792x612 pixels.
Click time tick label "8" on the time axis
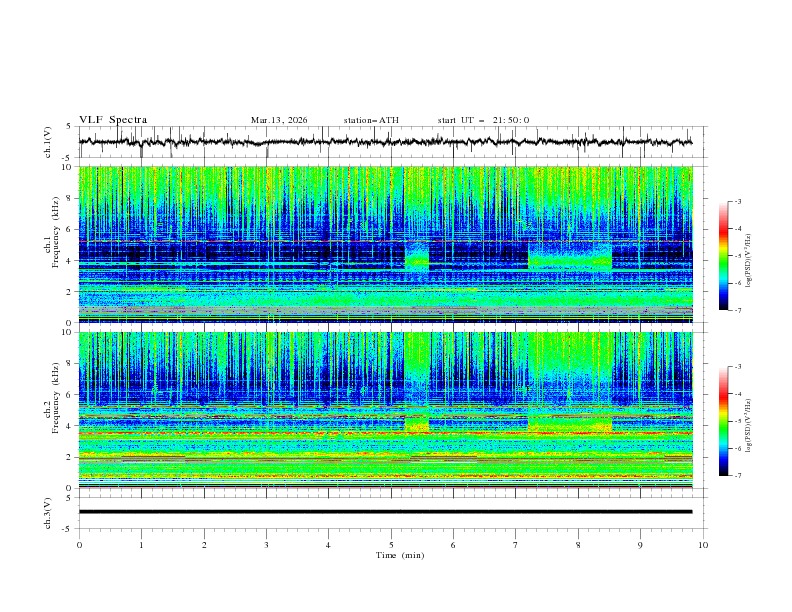[x=578, y=545]
